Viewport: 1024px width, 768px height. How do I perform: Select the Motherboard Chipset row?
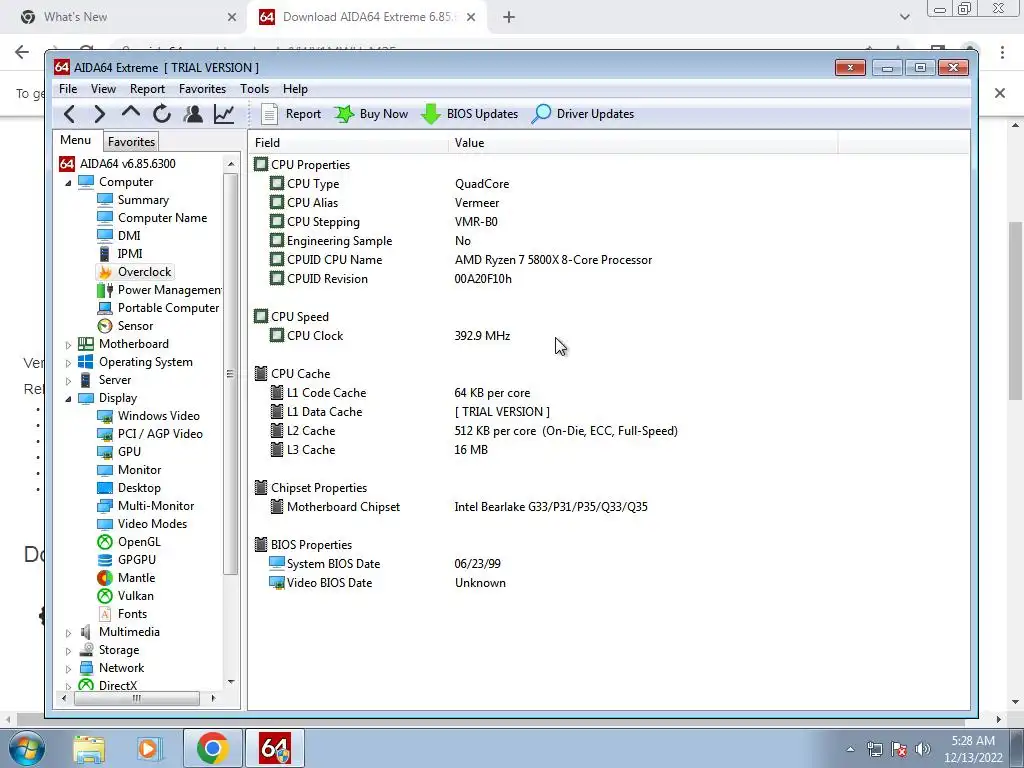click(x=458, y=507)
